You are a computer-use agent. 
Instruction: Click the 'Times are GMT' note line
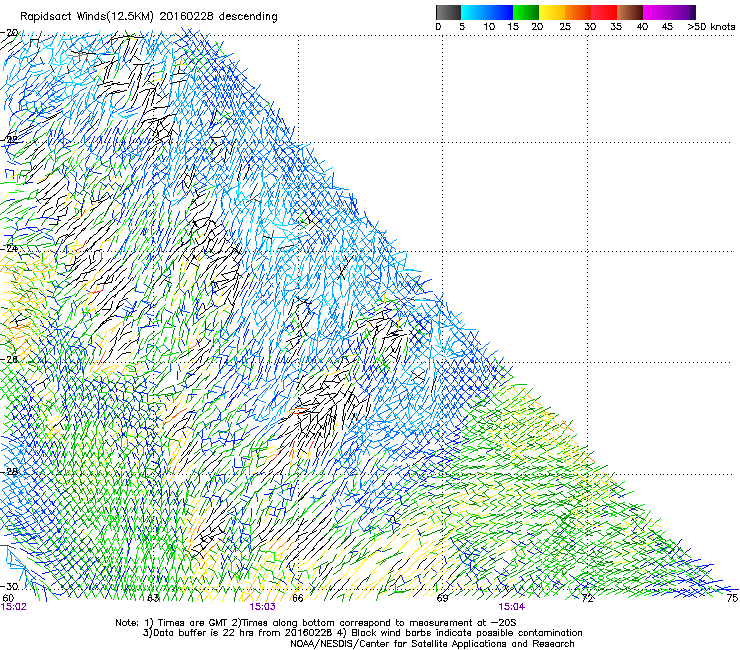pyautogui.click(x=316, y=623)
